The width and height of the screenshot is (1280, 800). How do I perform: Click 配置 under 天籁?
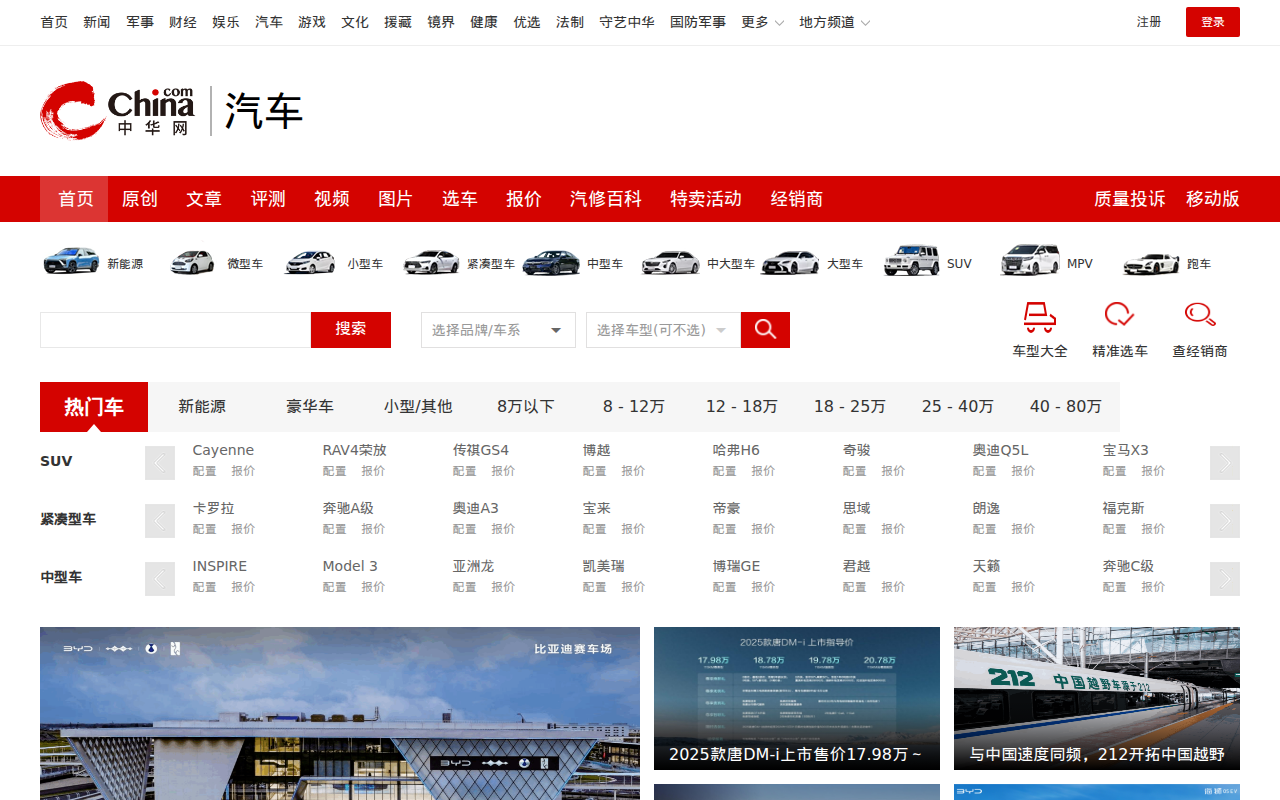click(x=985, y=587)
